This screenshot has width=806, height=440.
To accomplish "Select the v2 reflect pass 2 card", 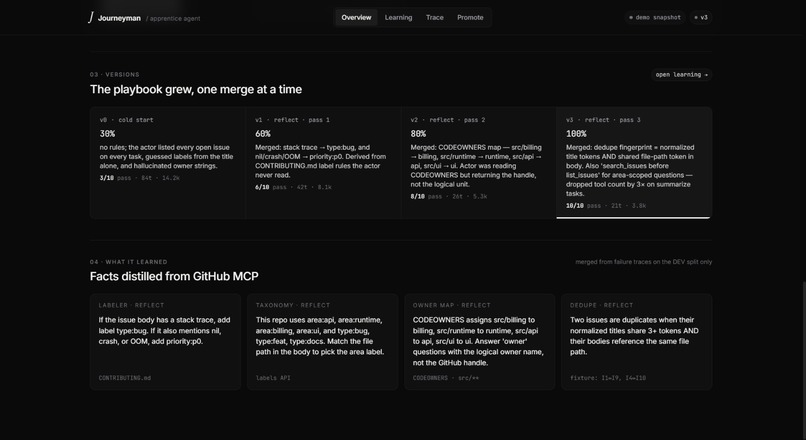I will click(478, 163).
